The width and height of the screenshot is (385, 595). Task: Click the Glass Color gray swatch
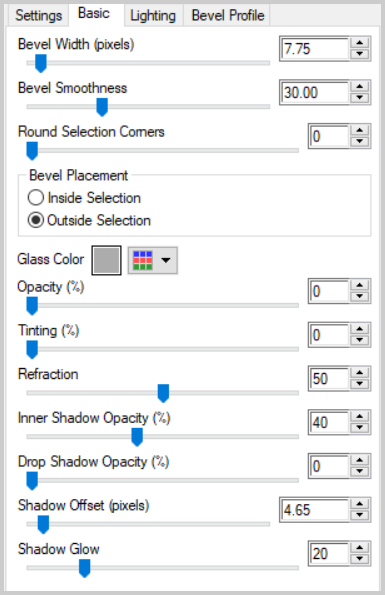(106, 260)
